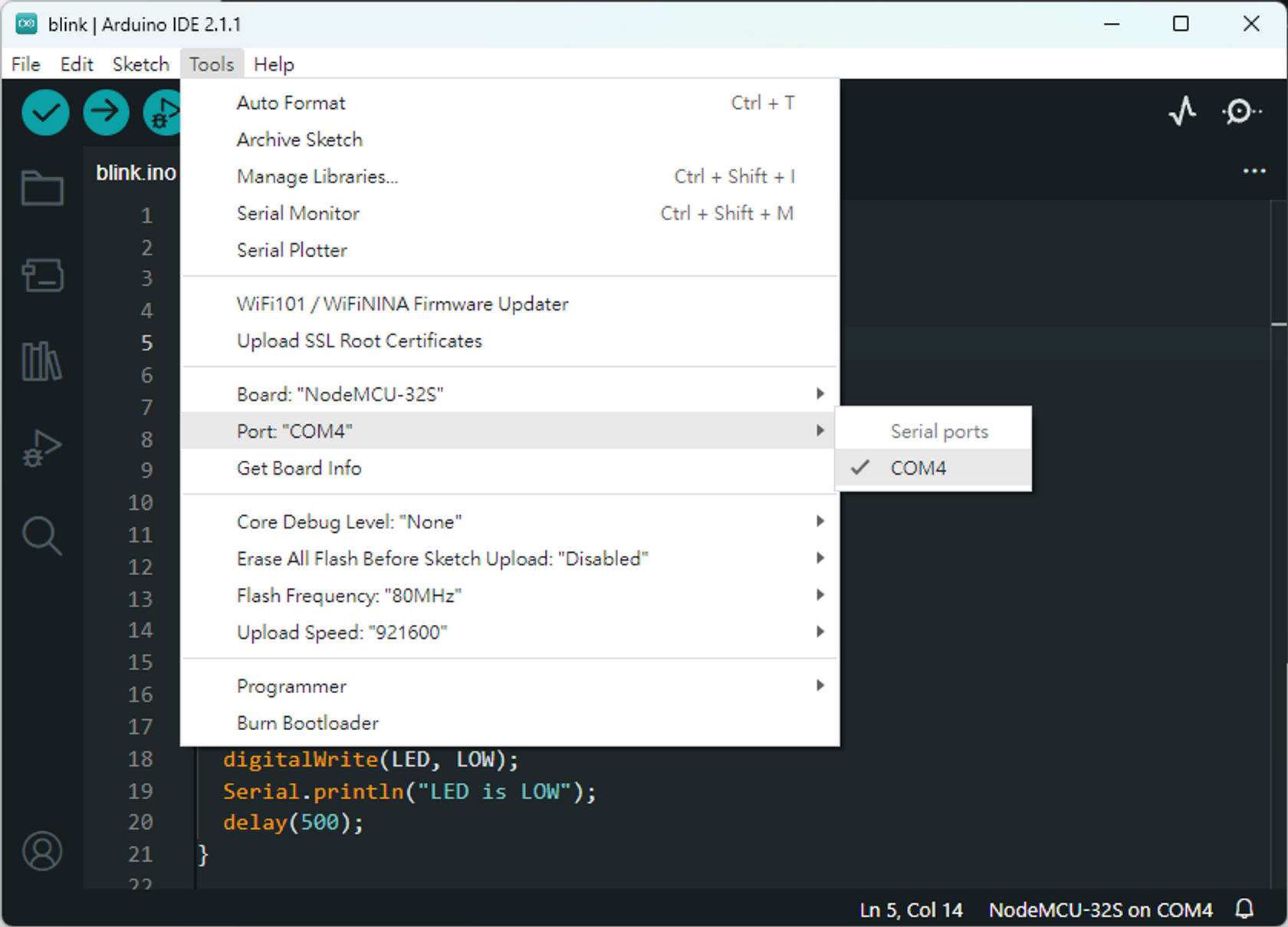
Task: Click the user account profile icon
Action: (x=42, y=851)
